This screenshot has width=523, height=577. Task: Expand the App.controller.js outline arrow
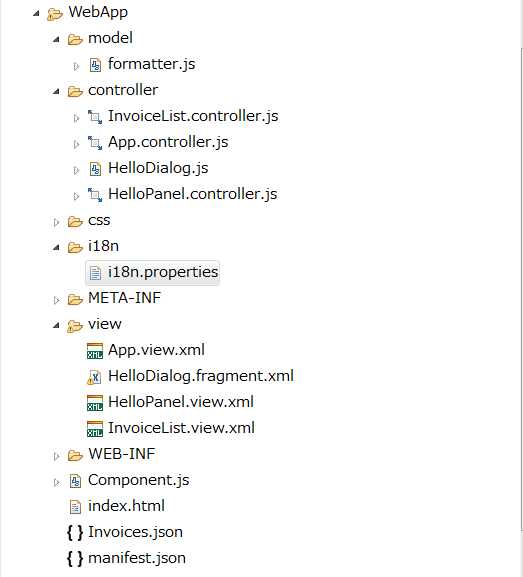(76, 144)
